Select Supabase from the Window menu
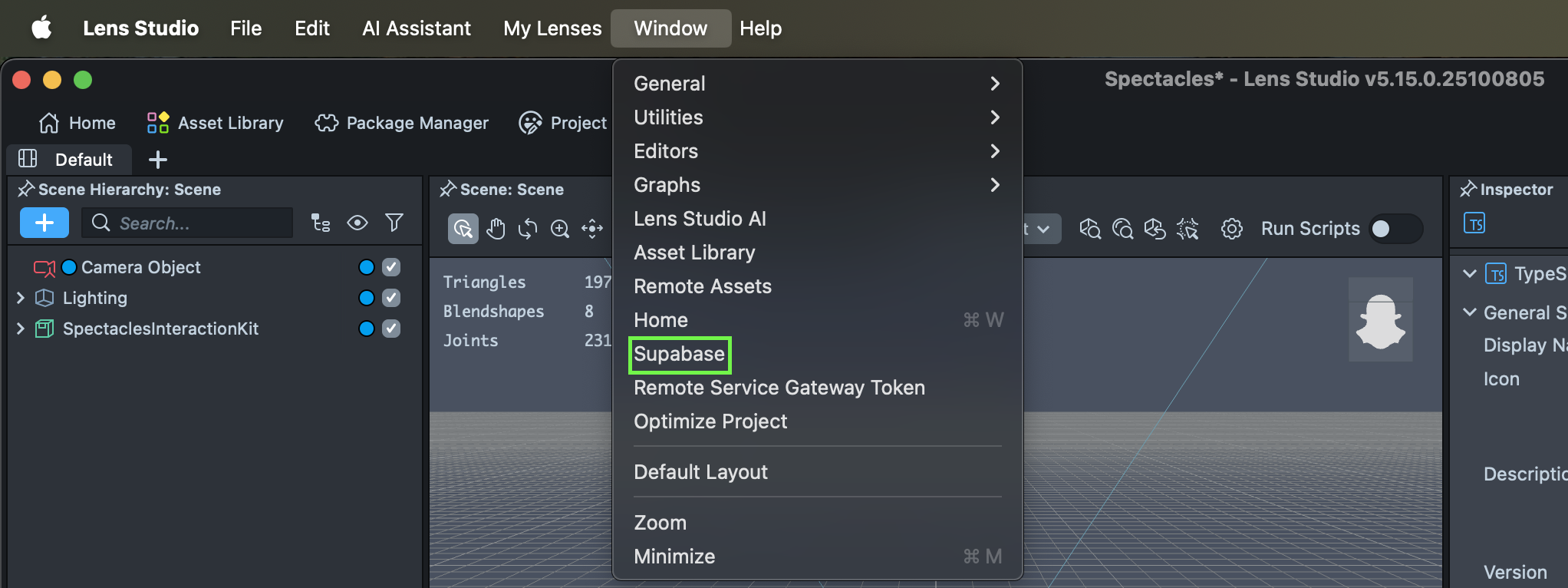 tap(679, 354)
